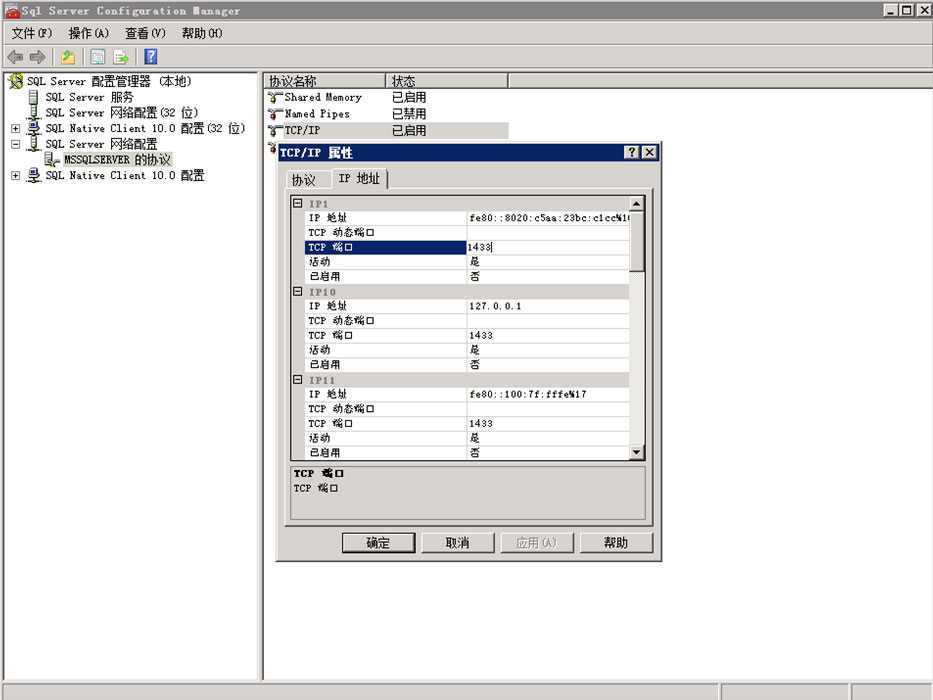Collapse the IP10 property group
This screenshot has width=933, height=700.
(x=298, y=292)
